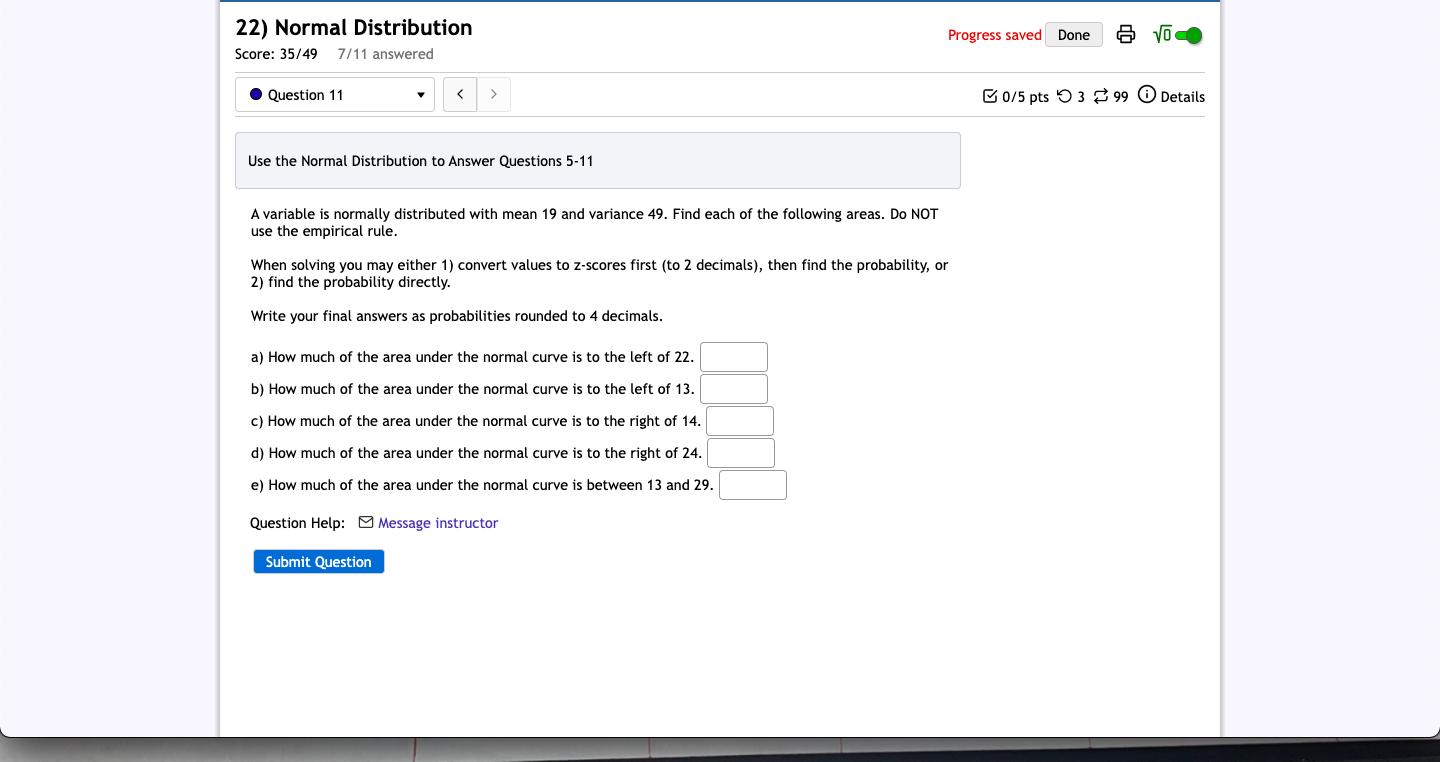Click the answer box for right of 14

tap(739, 420)
